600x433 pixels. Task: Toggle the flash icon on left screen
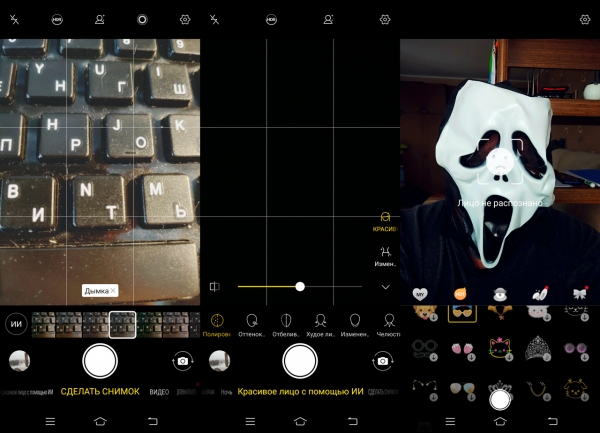[x=15, y=20]
